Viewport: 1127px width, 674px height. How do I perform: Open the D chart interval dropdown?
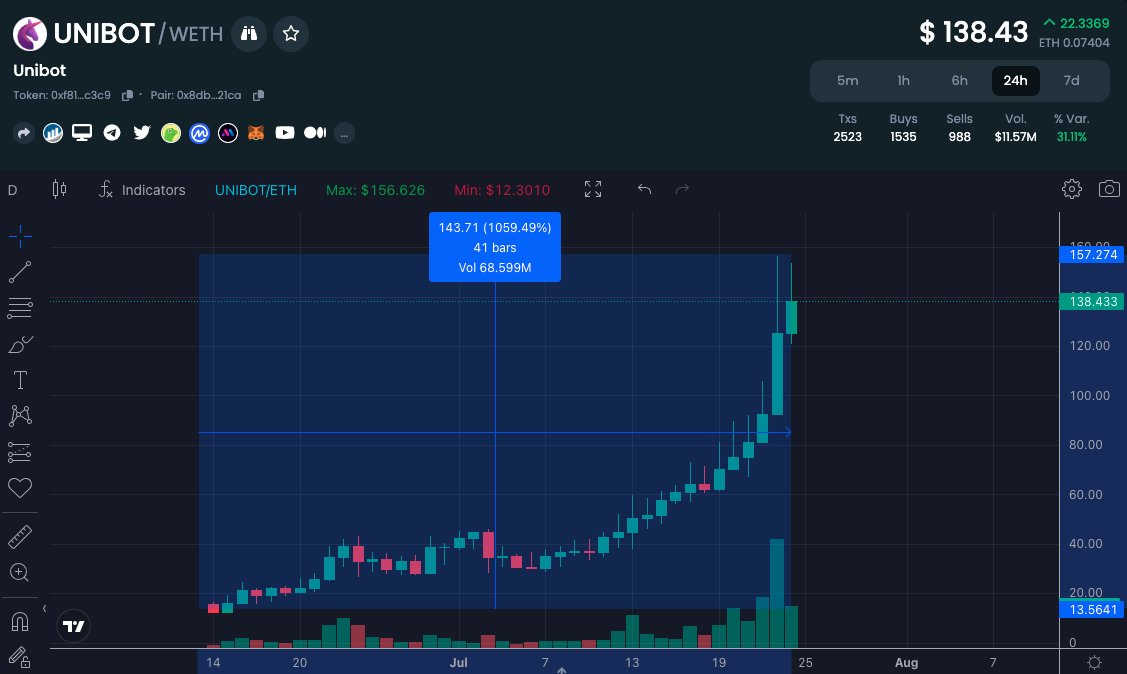pyautogui.click(x=12, y=190)
